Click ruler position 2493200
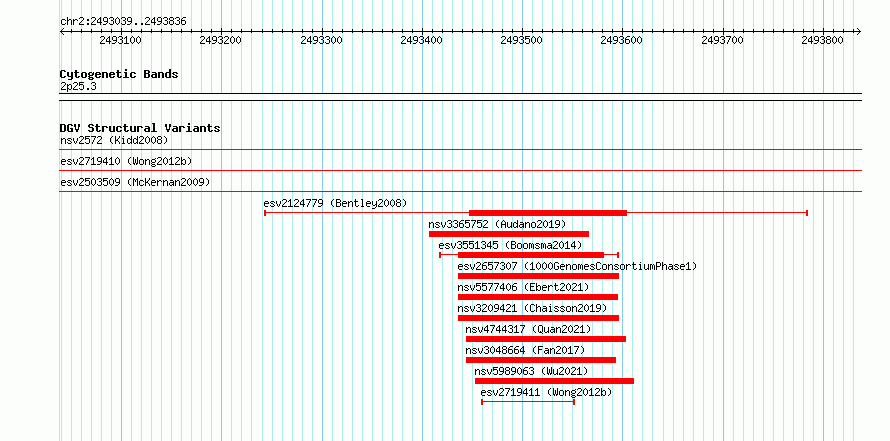 point(221,40)
